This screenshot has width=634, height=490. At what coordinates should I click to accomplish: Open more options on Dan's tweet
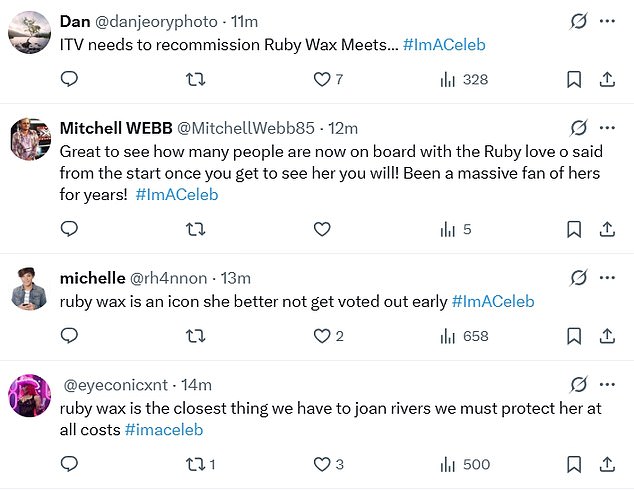[x=606, y=21]
